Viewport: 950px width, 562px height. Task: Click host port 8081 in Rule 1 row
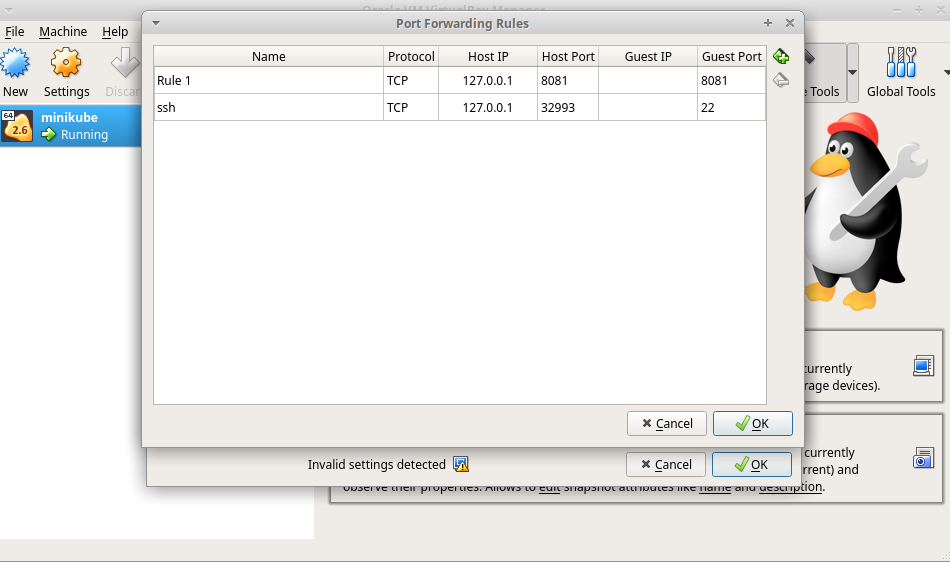pyautogui.click(x=568, y=81)
